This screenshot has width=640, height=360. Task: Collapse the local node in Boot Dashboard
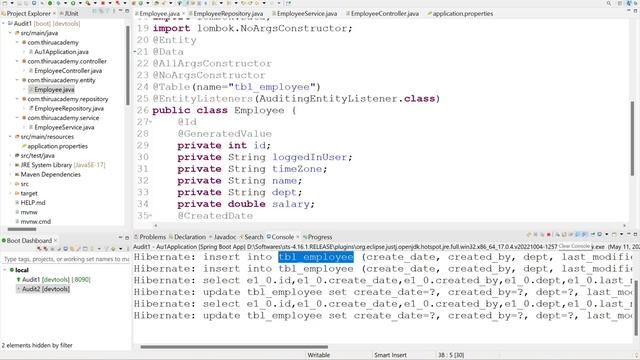[x=5, y=270]
